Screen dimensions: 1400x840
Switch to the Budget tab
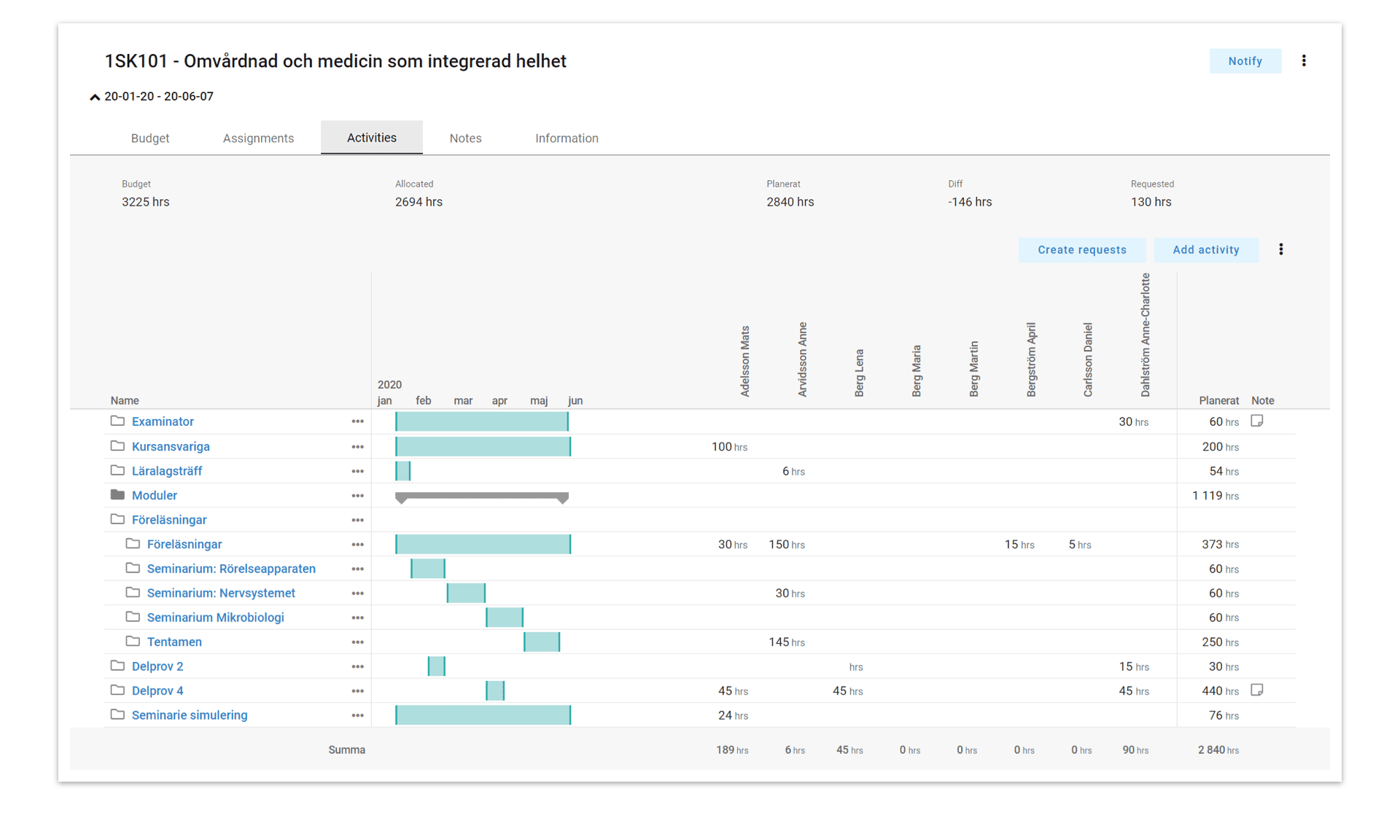(149, 138)
